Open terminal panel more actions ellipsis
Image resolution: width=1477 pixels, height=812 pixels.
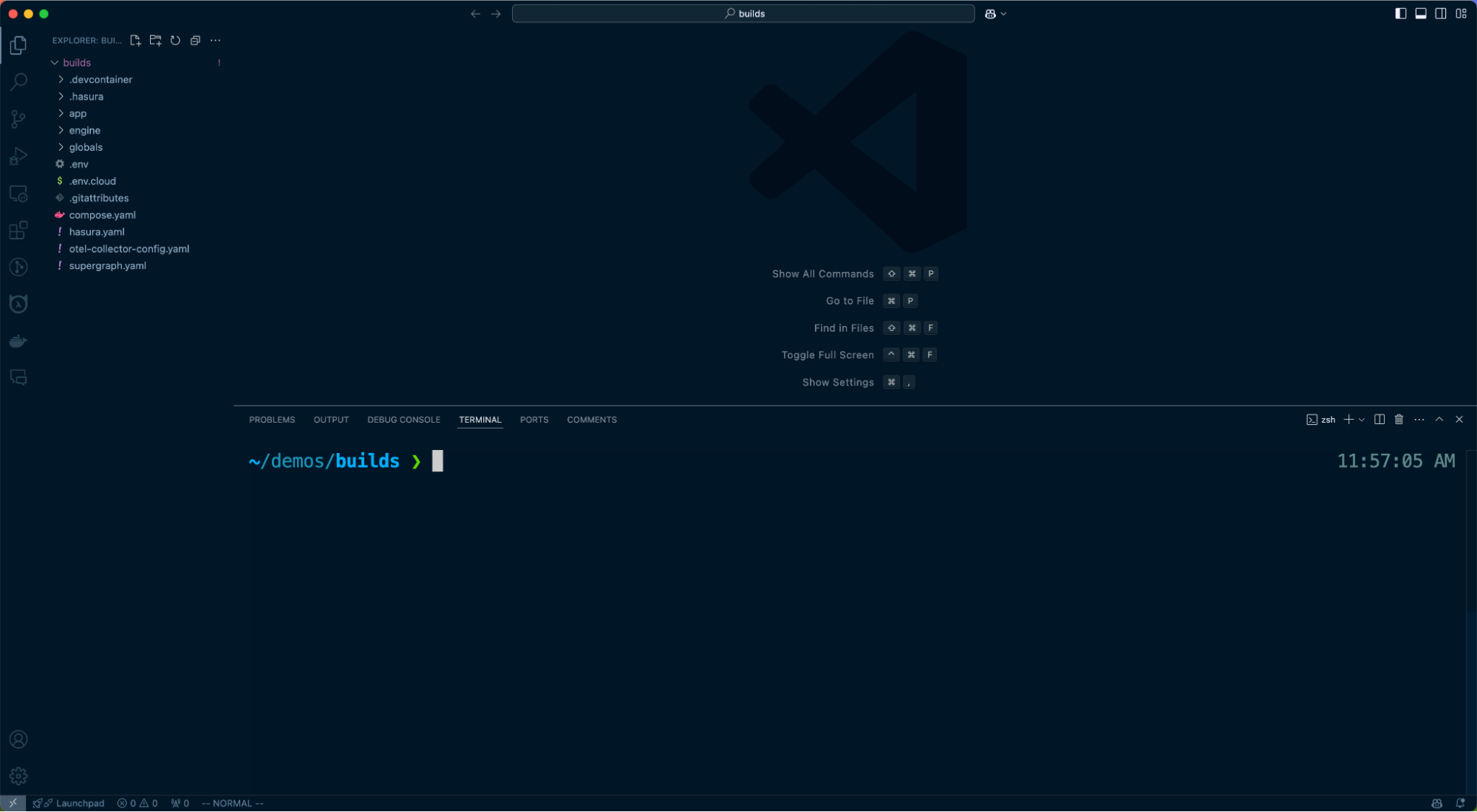click(1419, 420)
